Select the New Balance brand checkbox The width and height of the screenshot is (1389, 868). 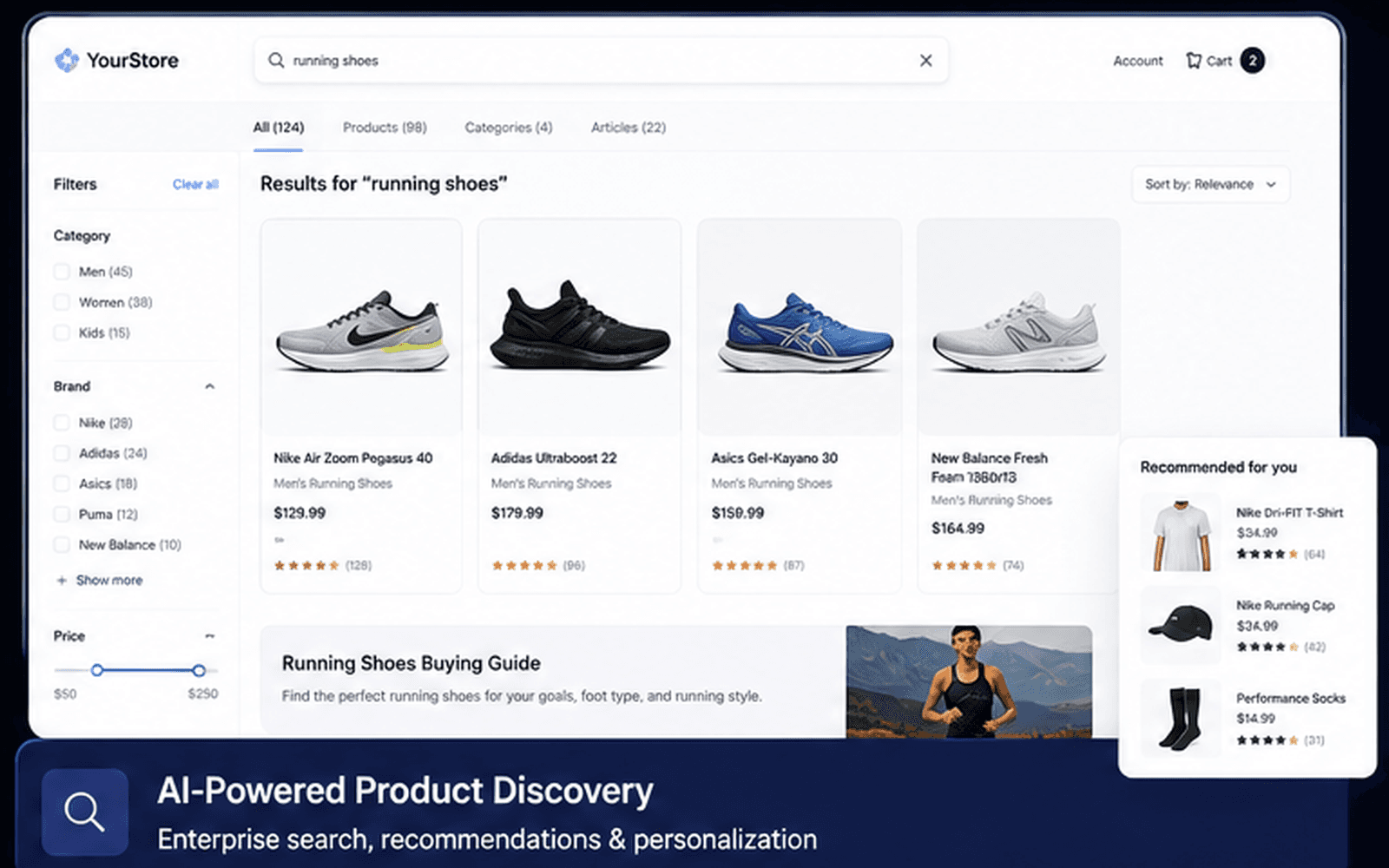[x=62, y=544]
